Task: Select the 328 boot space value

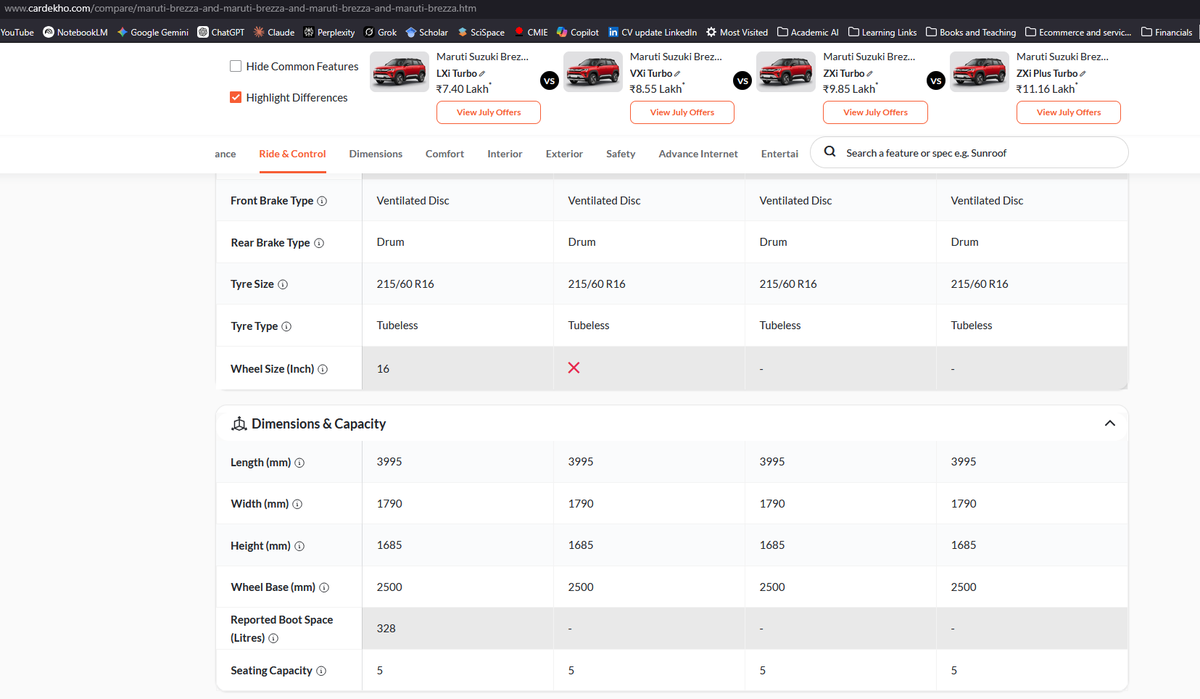Action: point(385,629)
